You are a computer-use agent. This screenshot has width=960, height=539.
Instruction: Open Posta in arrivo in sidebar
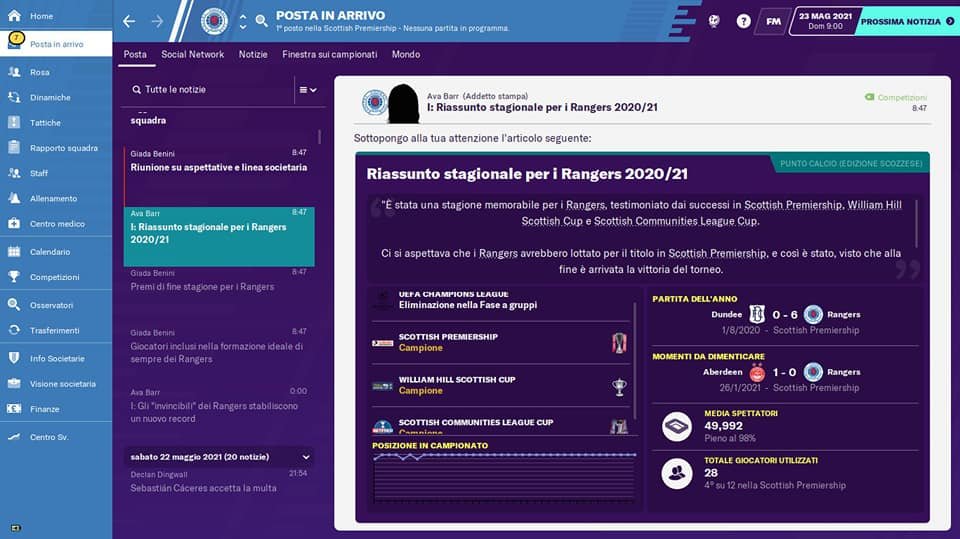(x=56, y=43)
